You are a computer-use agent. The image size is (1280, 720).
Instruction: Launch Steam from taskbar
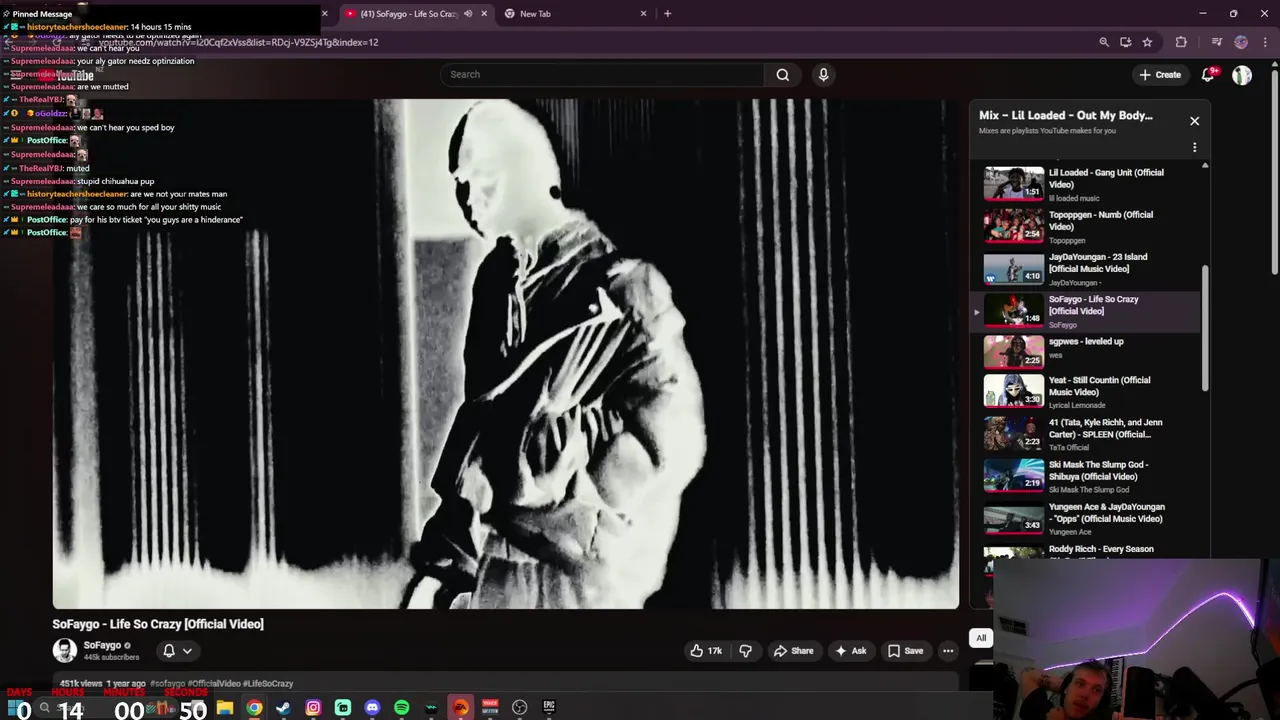coord(283,708)
